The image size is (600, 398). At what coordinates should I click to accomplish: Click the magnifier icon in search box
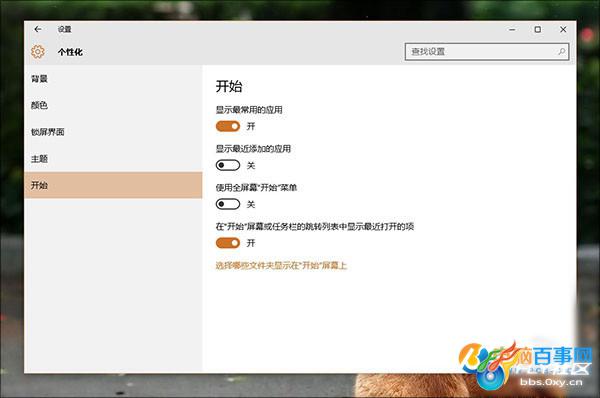(x=561, y=51)
